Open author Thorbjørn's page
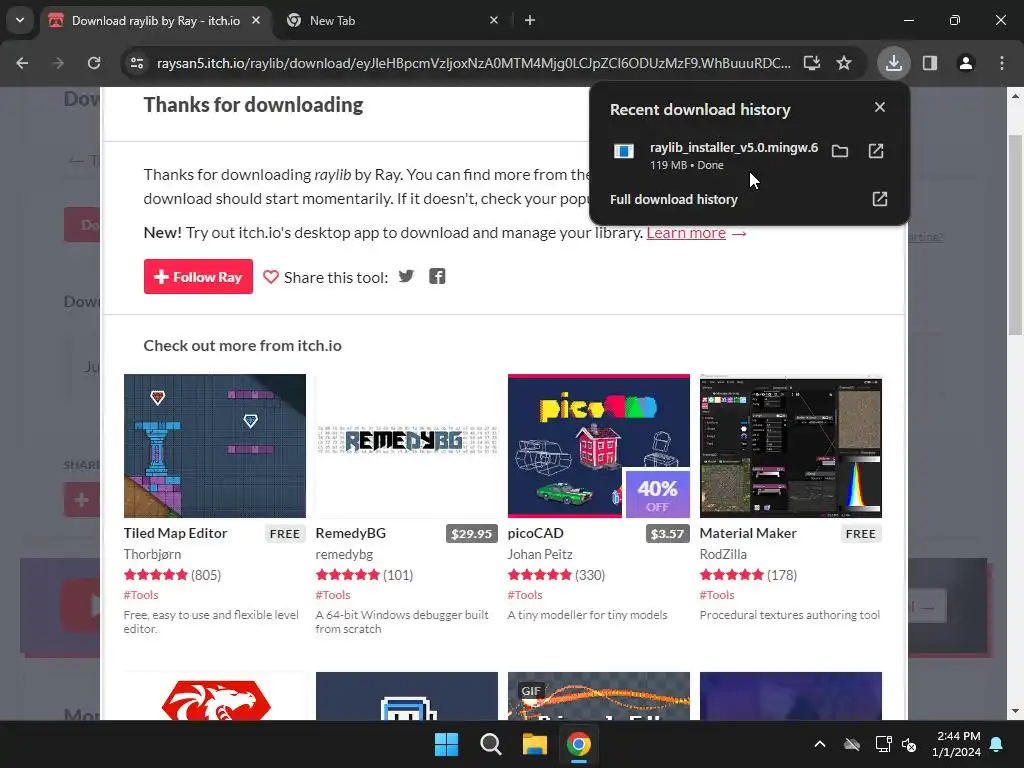Image resolution: width=1024 pixels, height=768 pixels. pos(152,554)
